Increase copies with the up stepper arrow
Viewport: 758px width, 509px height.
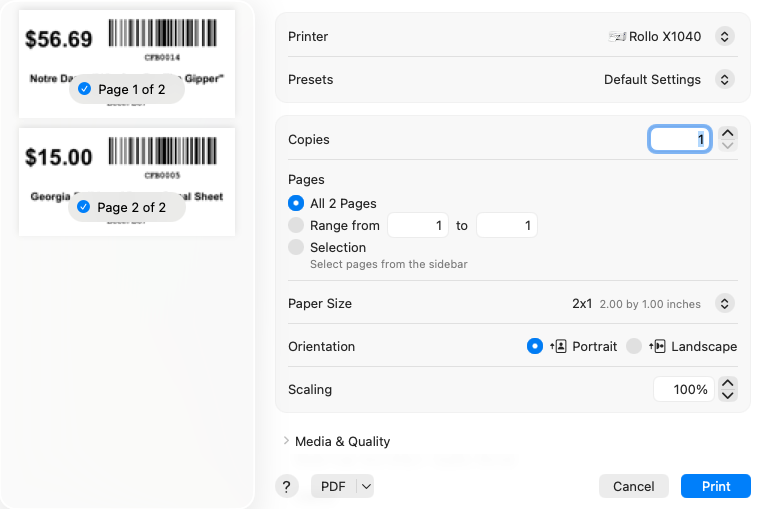pos(727,133)
